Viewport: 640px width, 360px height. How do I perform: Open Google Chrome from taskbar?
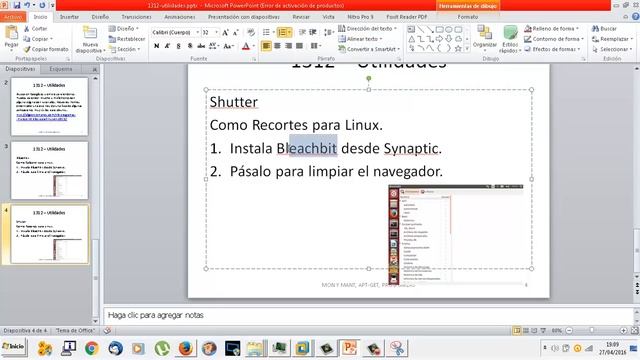tap(92, 348)
